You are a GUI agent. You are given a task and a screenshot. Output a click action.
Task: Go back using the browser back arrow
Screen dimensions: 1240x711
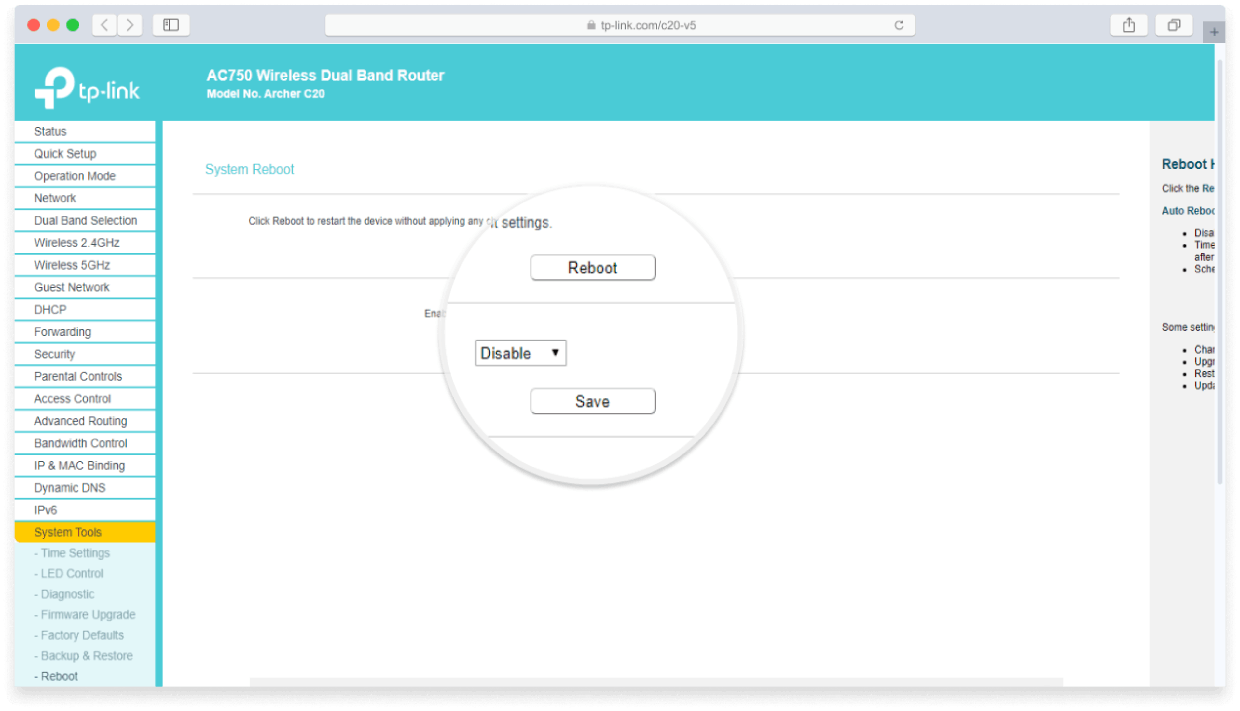point(105,25)
